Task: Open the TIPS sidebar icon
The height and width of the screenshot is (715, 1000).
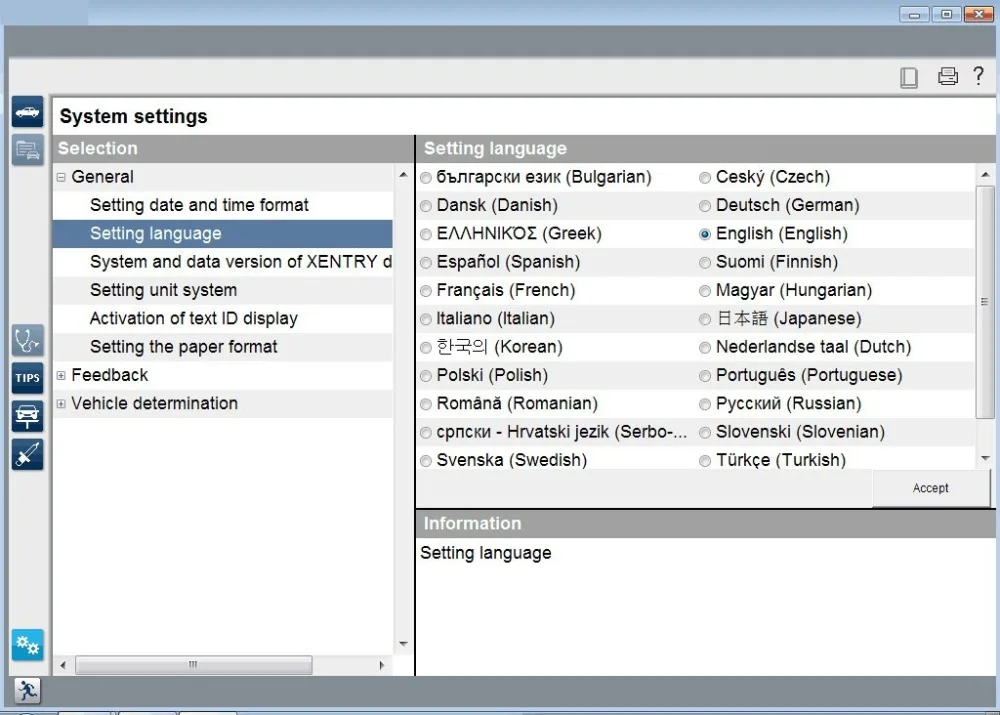Action: click(27, 378)
